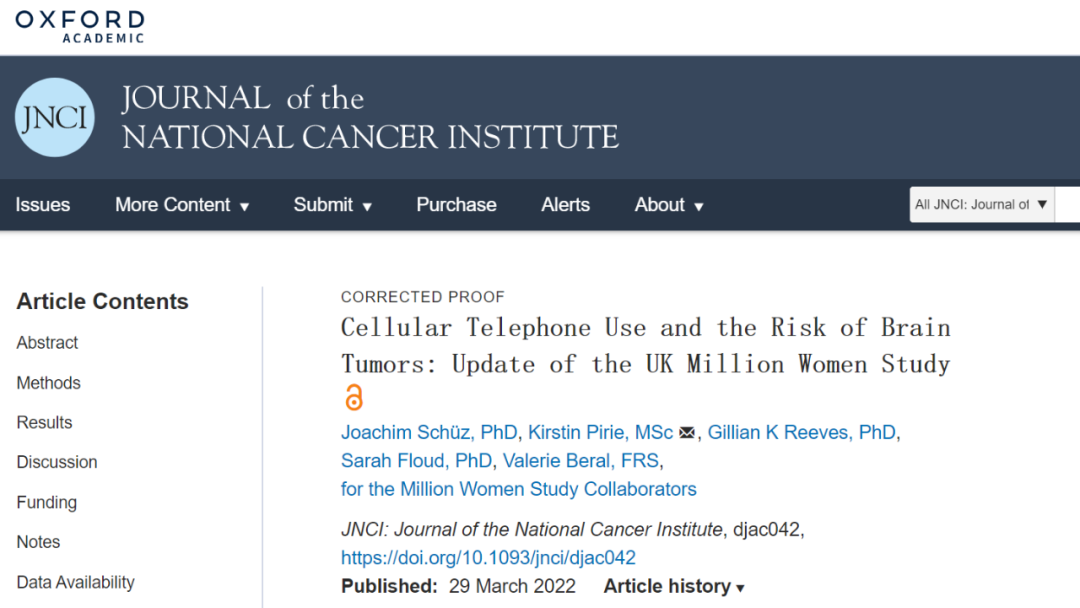Open the article DOI link
Viewport: 1080px width, 608px height.
point(488,558)
